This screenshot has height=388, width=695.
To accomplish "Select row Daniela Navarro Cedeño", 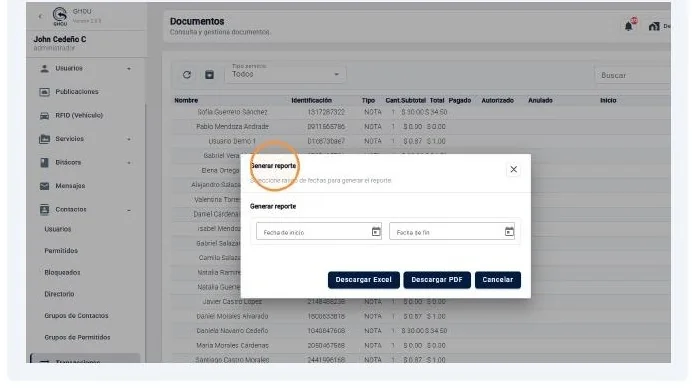I will pos(421,331).
